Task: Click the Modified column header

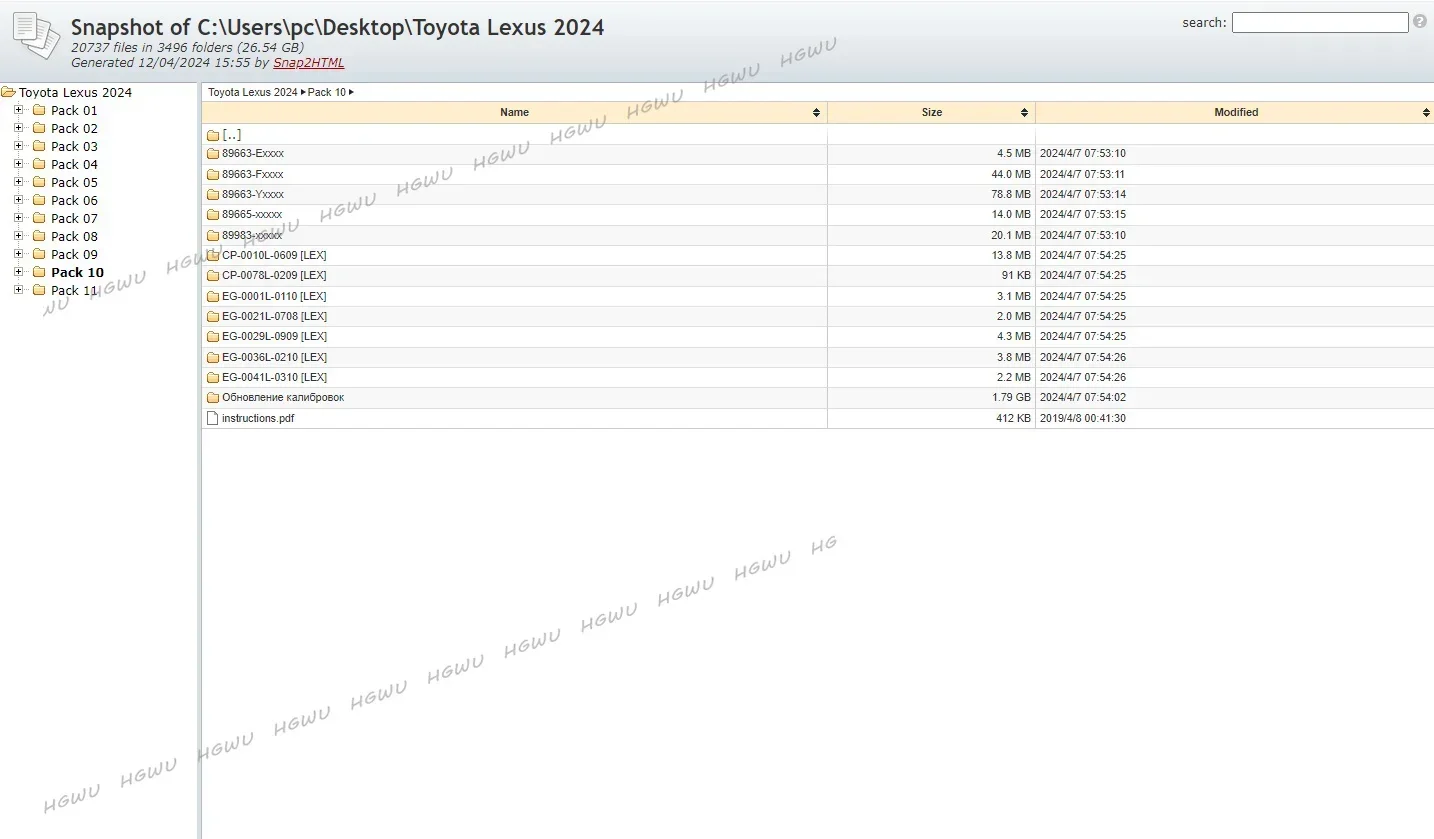Action: pos(1236,112)
